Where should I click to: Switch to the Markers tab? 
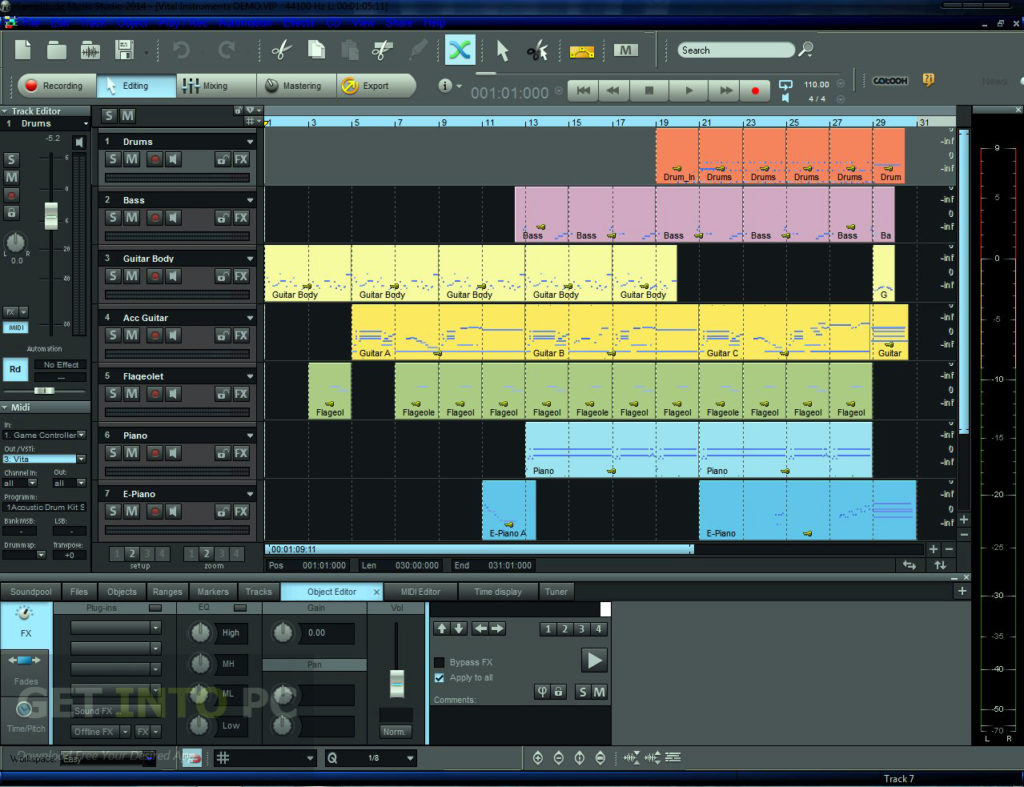click(x=213, y=592)
